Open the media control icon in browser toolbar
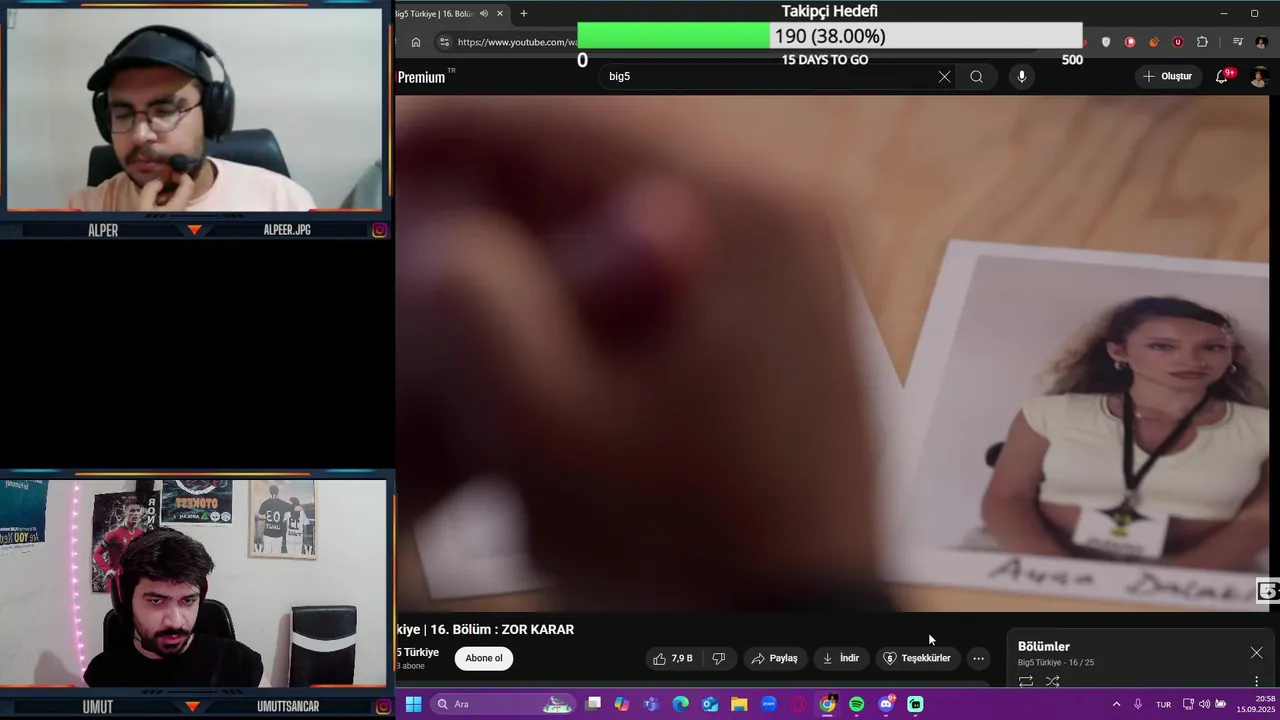This screenshot has width=1280, height=720. [1238, 42]
